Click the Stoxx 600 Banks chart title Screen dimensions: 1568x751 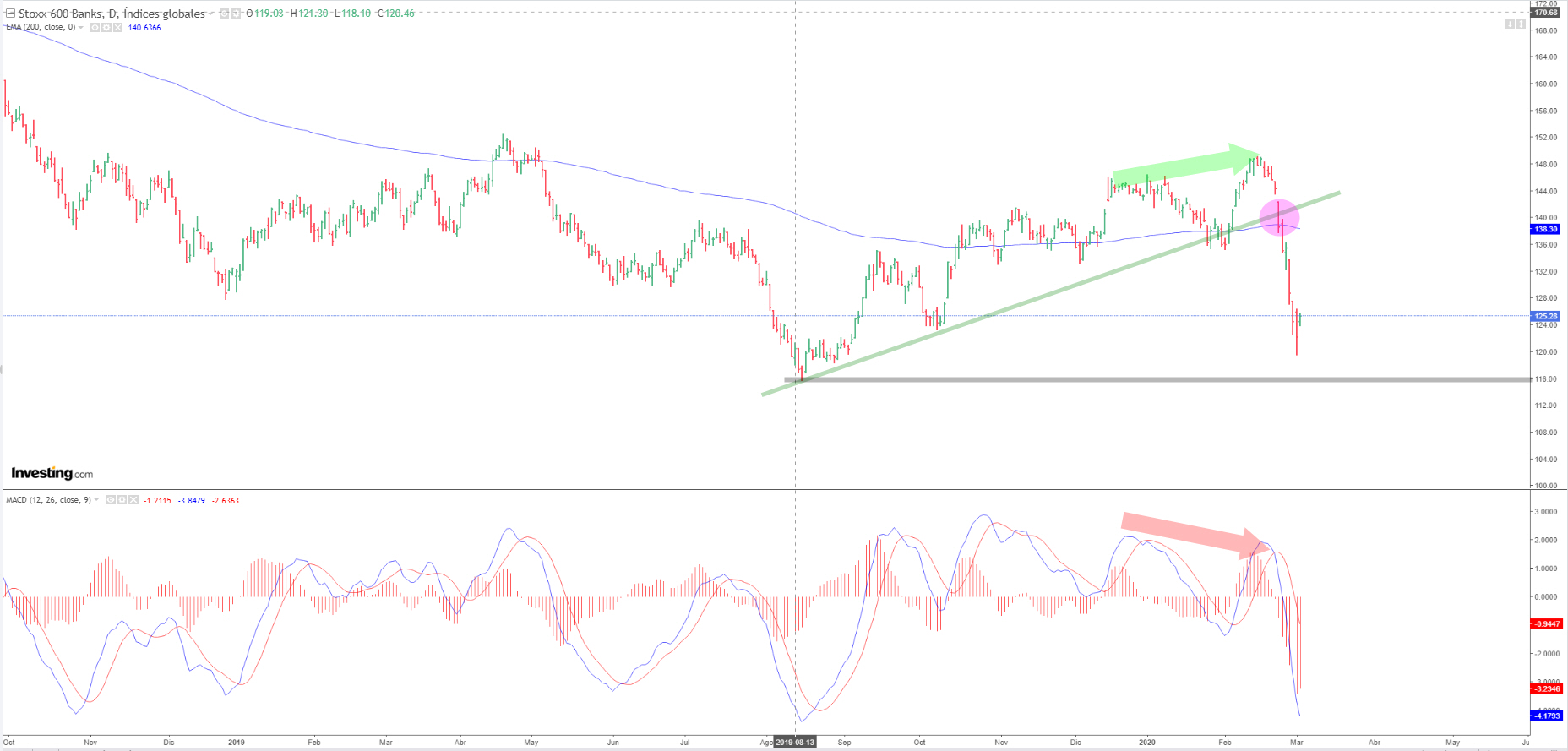[112, 14]
